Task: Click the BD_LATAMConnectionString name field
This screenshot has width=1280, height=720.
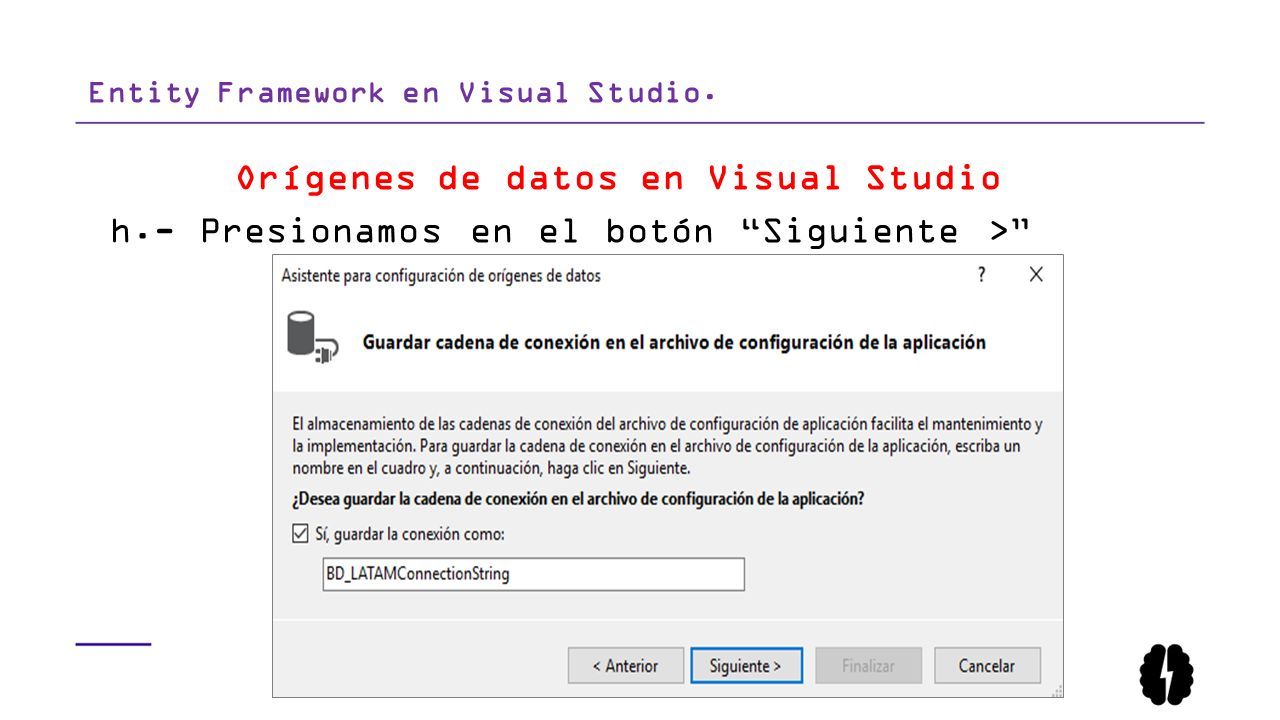Action: click(533, 574)
